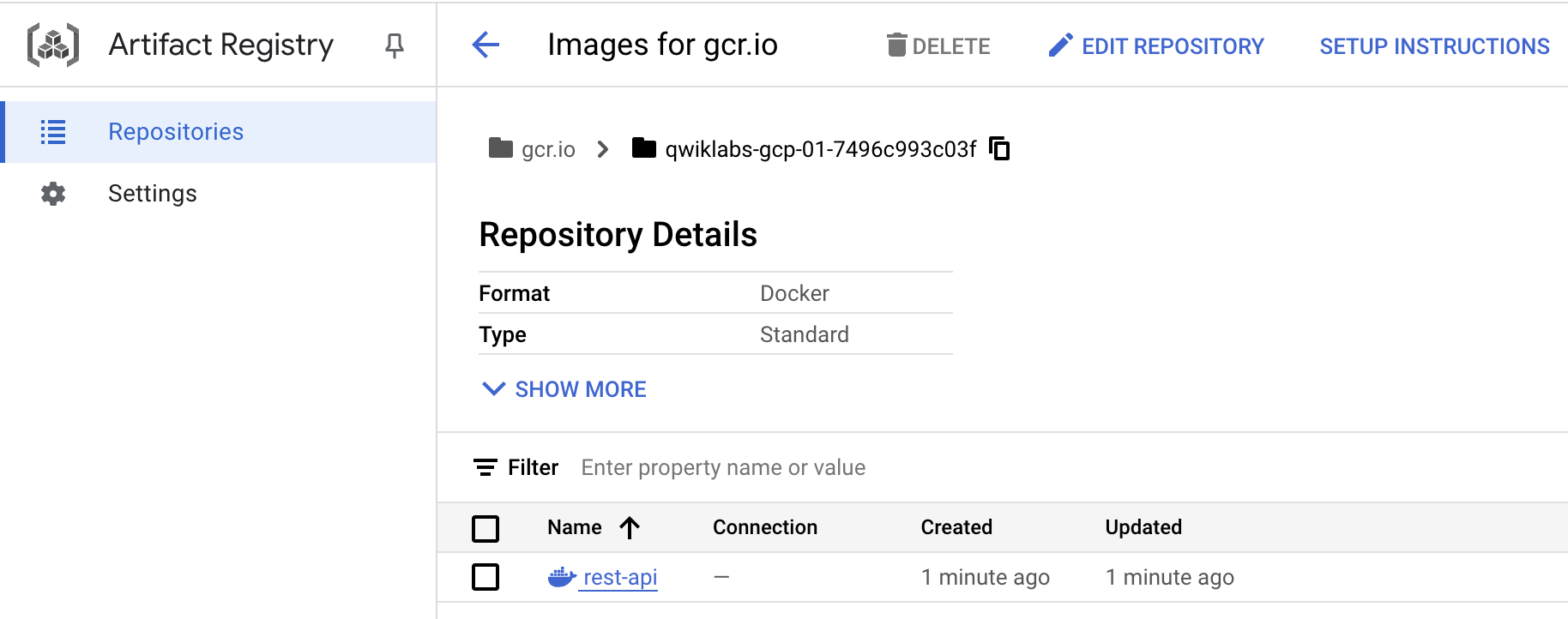Click the 'Standard' type value
The height and width of the screenshot is (619, 1568).
point(805,334)
